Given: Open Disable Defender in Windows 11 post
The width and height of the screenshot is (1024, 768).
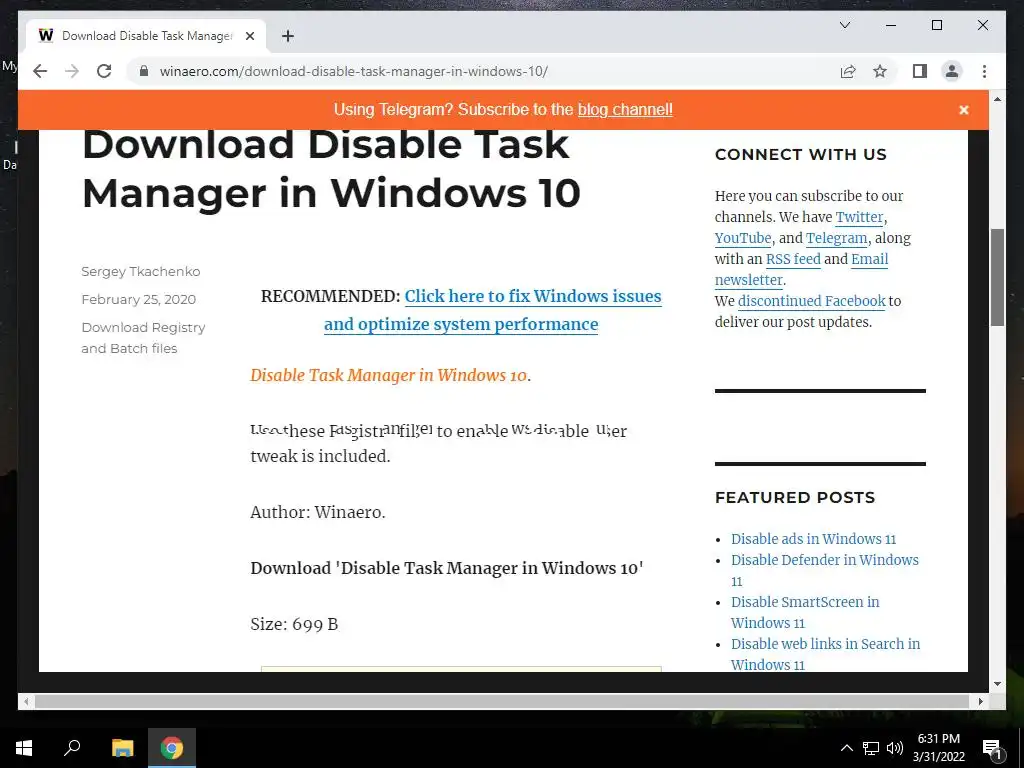Looking at the screenshot, I should pyautogui.click(x=824, y=570).
